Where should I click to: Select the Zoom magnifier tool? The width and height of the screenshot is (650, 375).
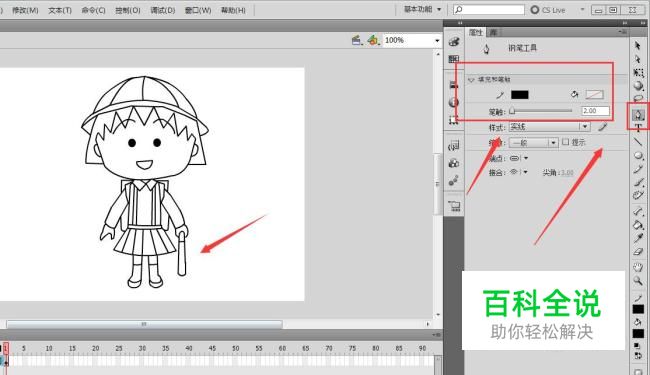click(x=638, y=281)
